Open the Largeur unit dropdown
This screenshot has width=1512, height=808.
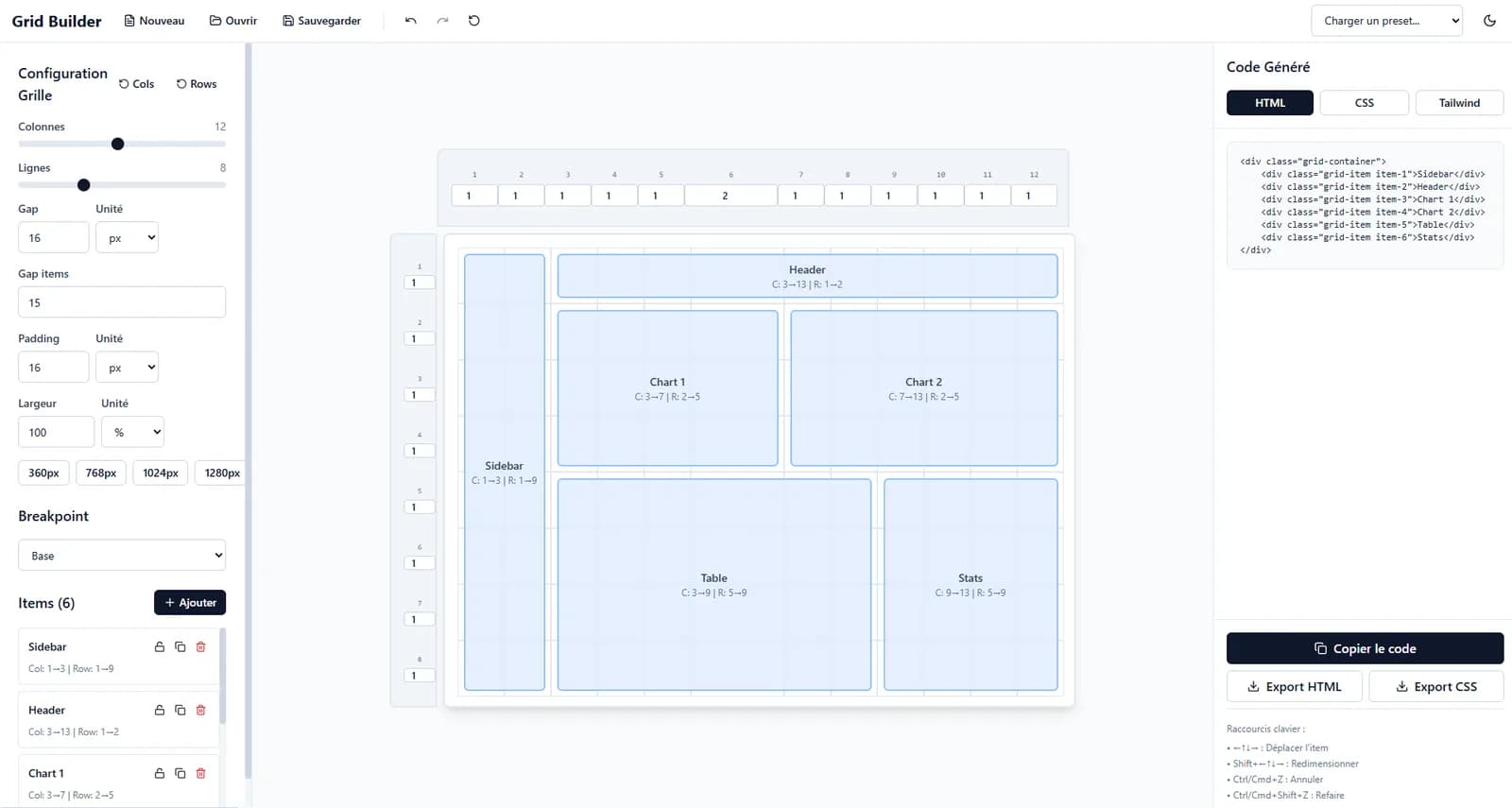pyautogui.click(x=132, y=432)
